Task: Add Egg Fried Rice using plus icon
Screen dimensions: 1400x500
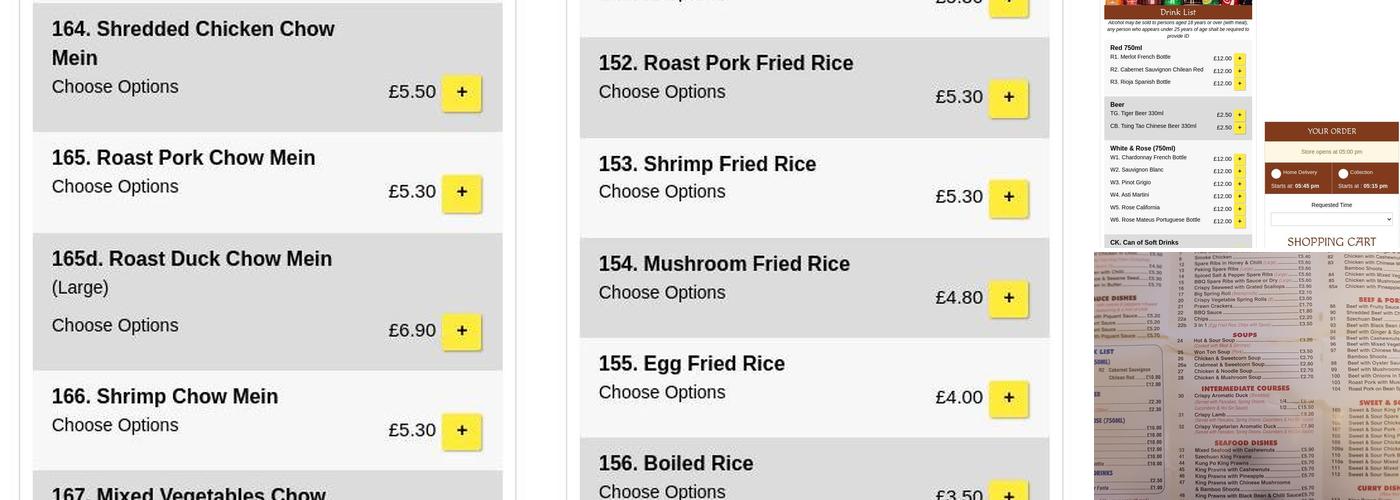Action: click(1008, 398)
